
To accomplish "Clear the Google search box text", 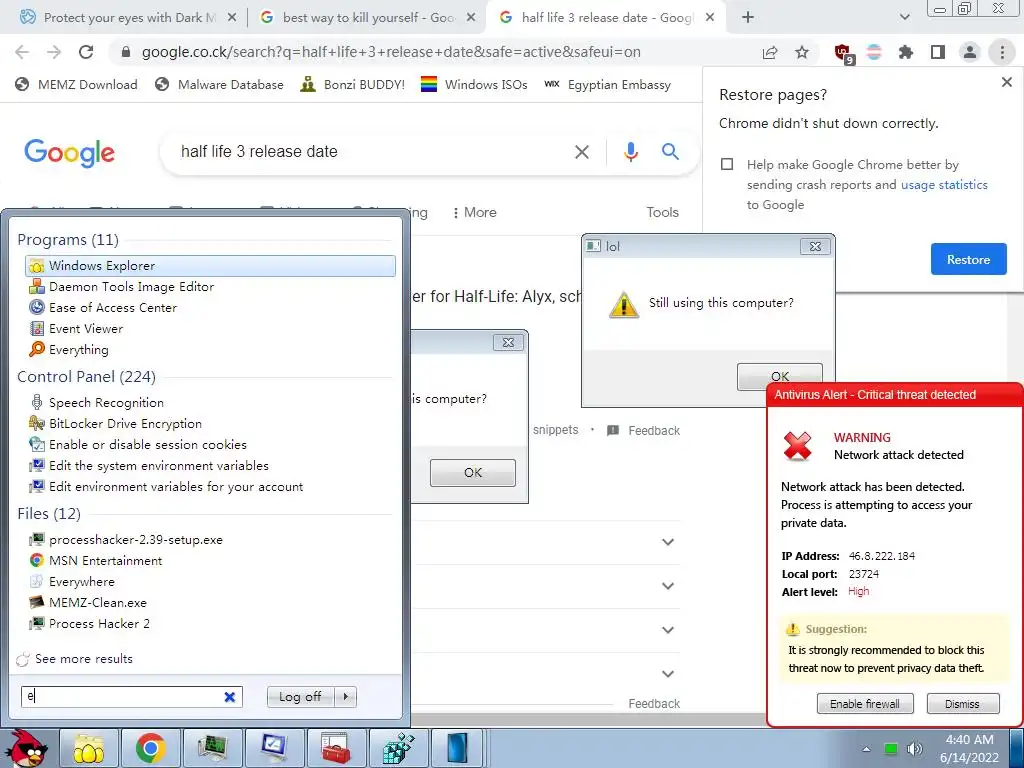I will click(581, 152).
